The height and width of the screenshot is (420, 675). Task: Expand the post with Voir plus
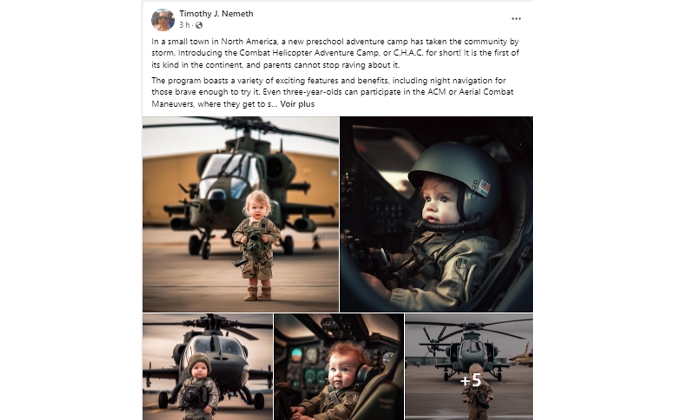pos(297,104)
